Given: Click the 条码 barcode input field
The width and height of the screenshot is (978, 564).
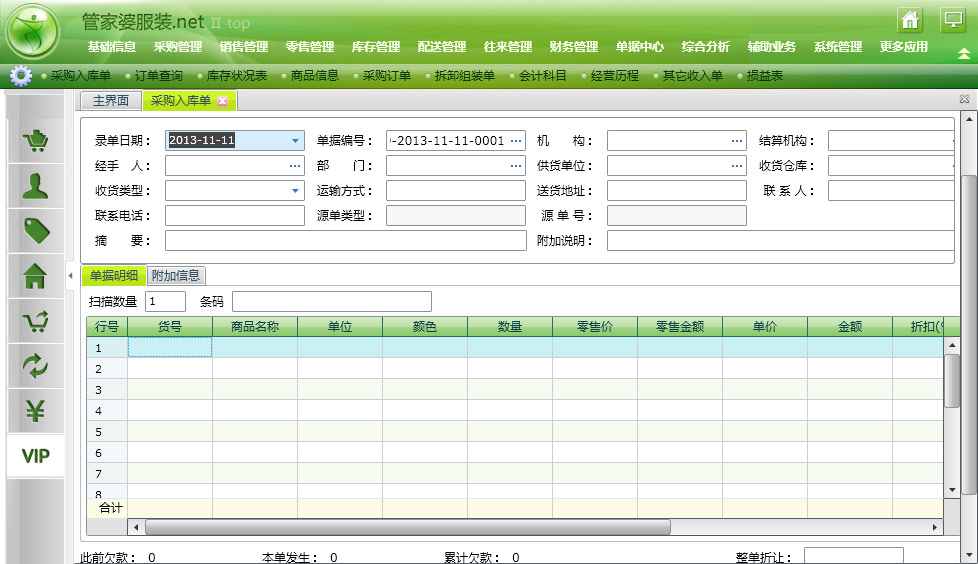Looking at the screenshot, I should [x=331, y=301].
